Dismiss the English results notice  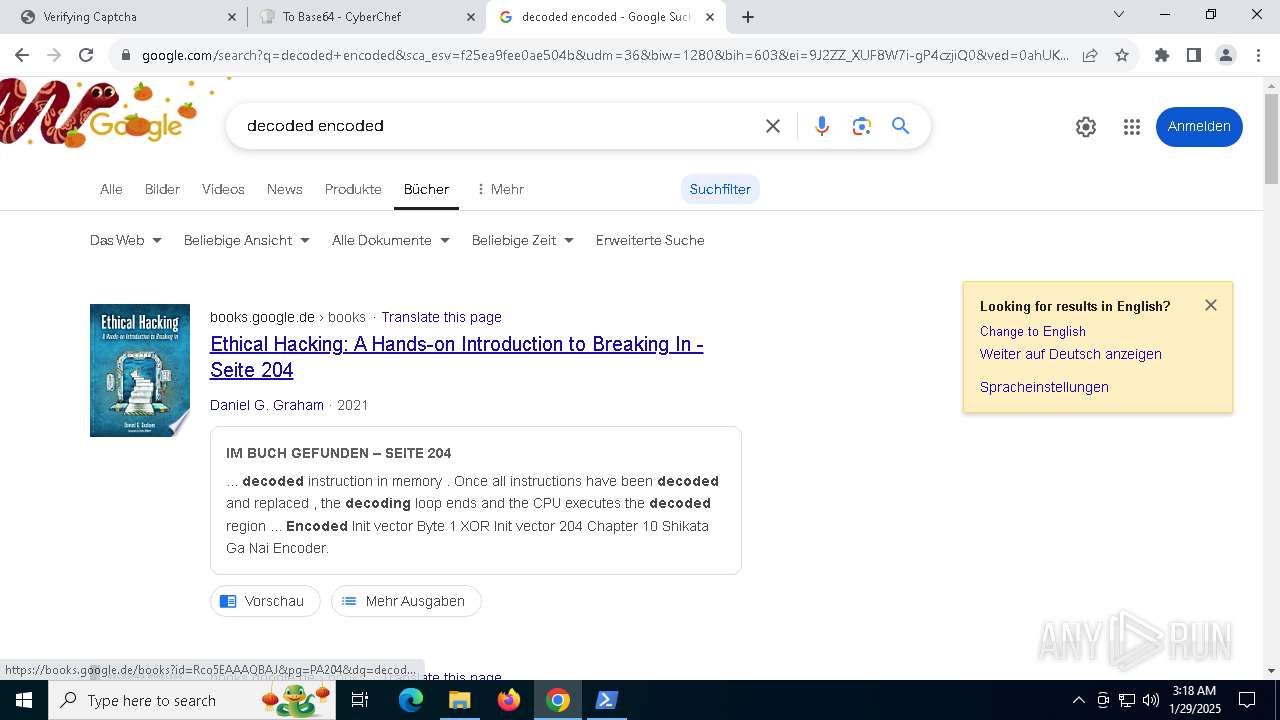pyautogui.click(x=1211, y=305)
